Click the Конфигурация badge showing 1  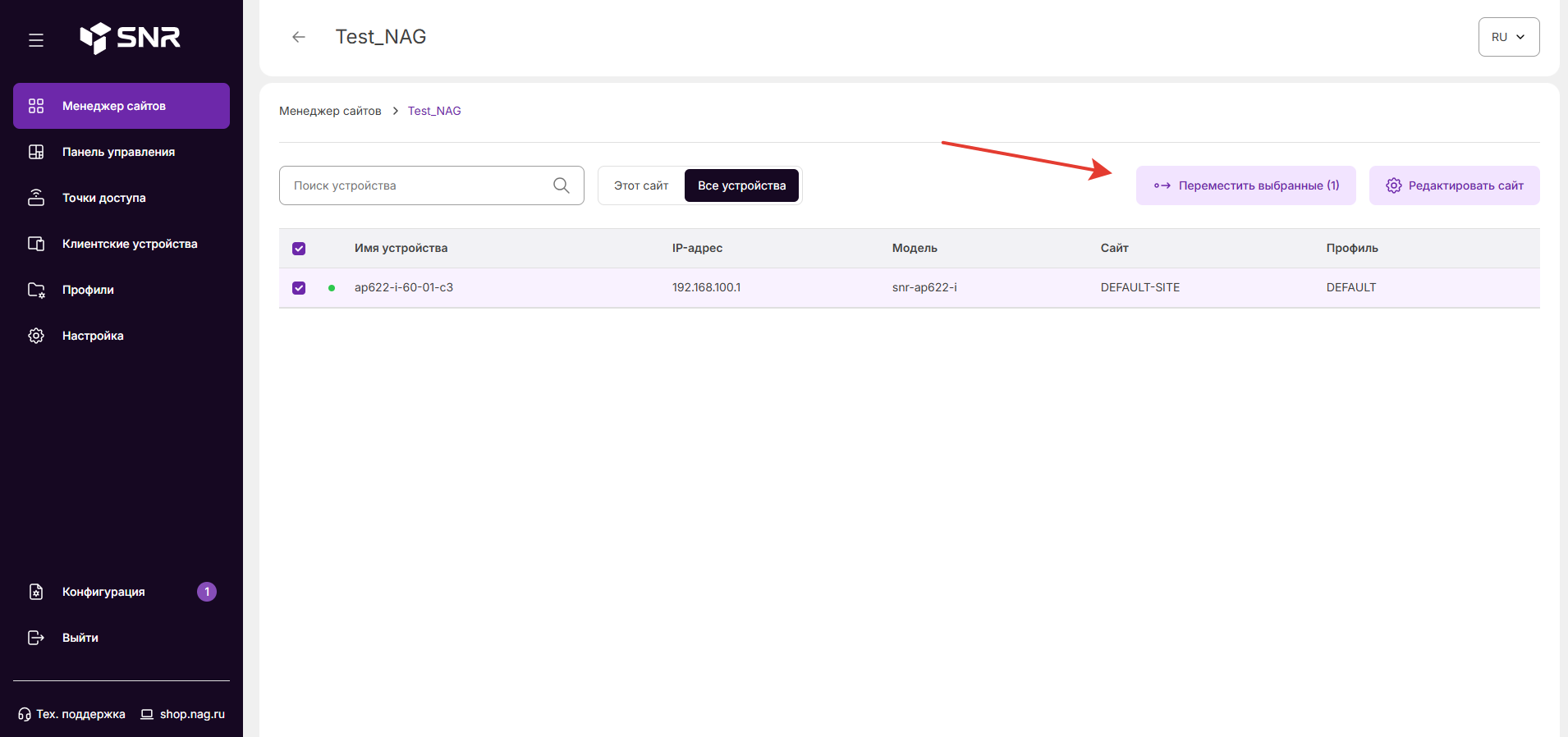pyautogui.click(x=207, y=592)
